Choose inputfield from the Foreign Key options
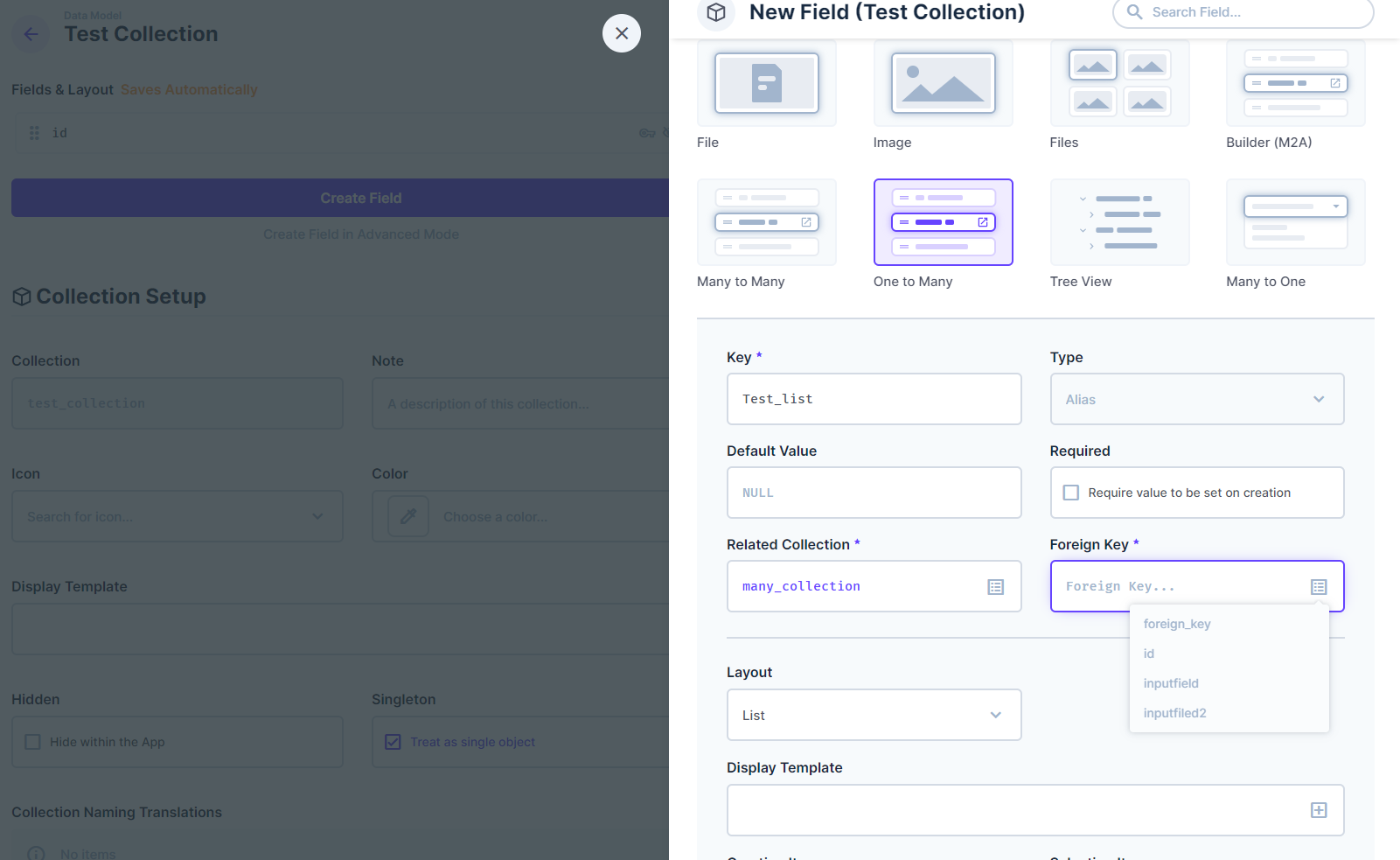 (x=1171, y=683)
